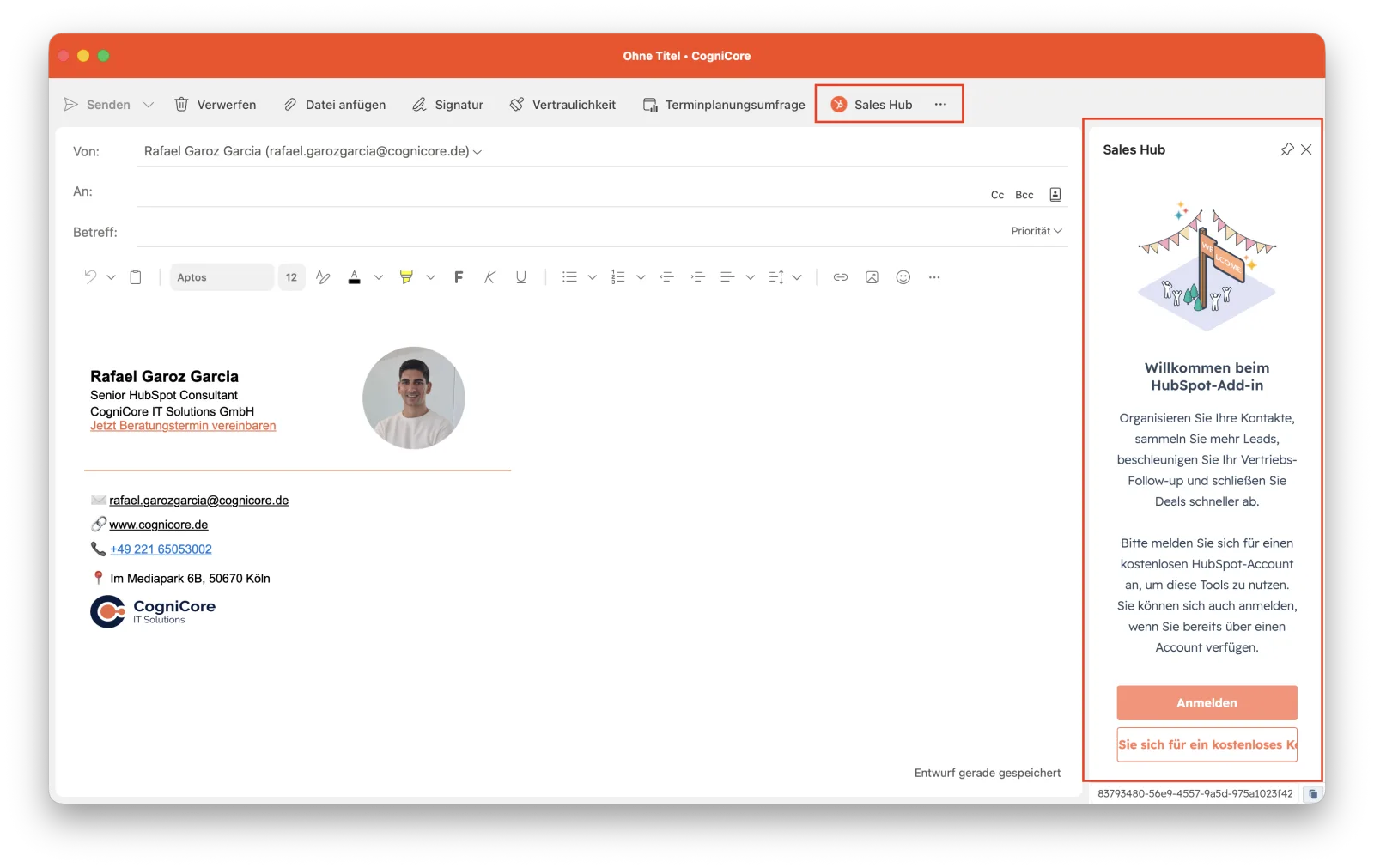
Task: Open the Aptos font selector
Action: tap(222, 277)
